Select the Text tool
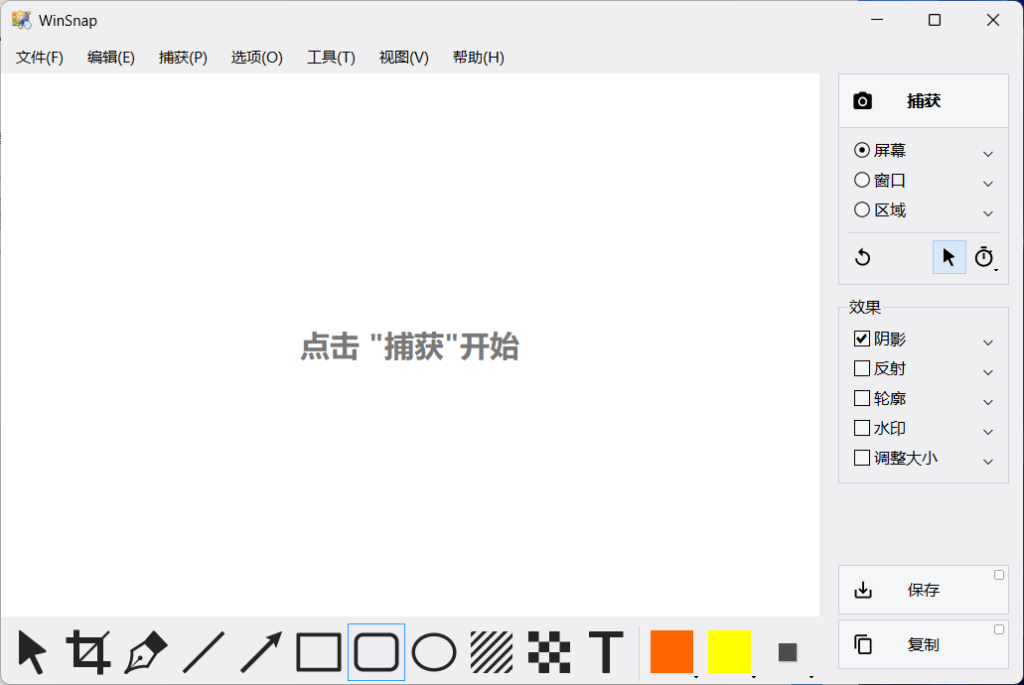The height and width of the screenshot is (685, 1024). (606, 652)
